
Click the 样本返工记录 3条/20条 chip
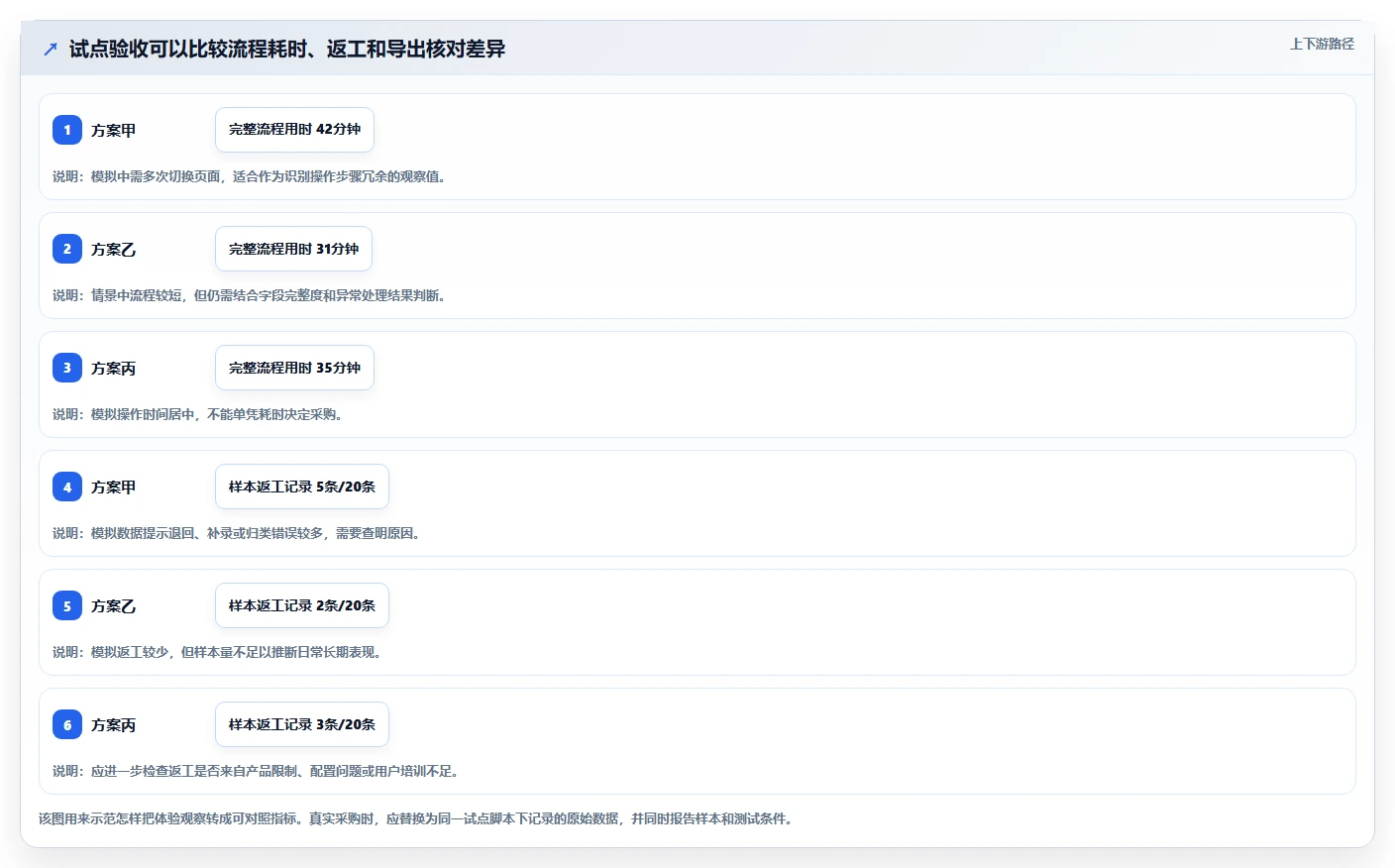(x=302, y=724)
